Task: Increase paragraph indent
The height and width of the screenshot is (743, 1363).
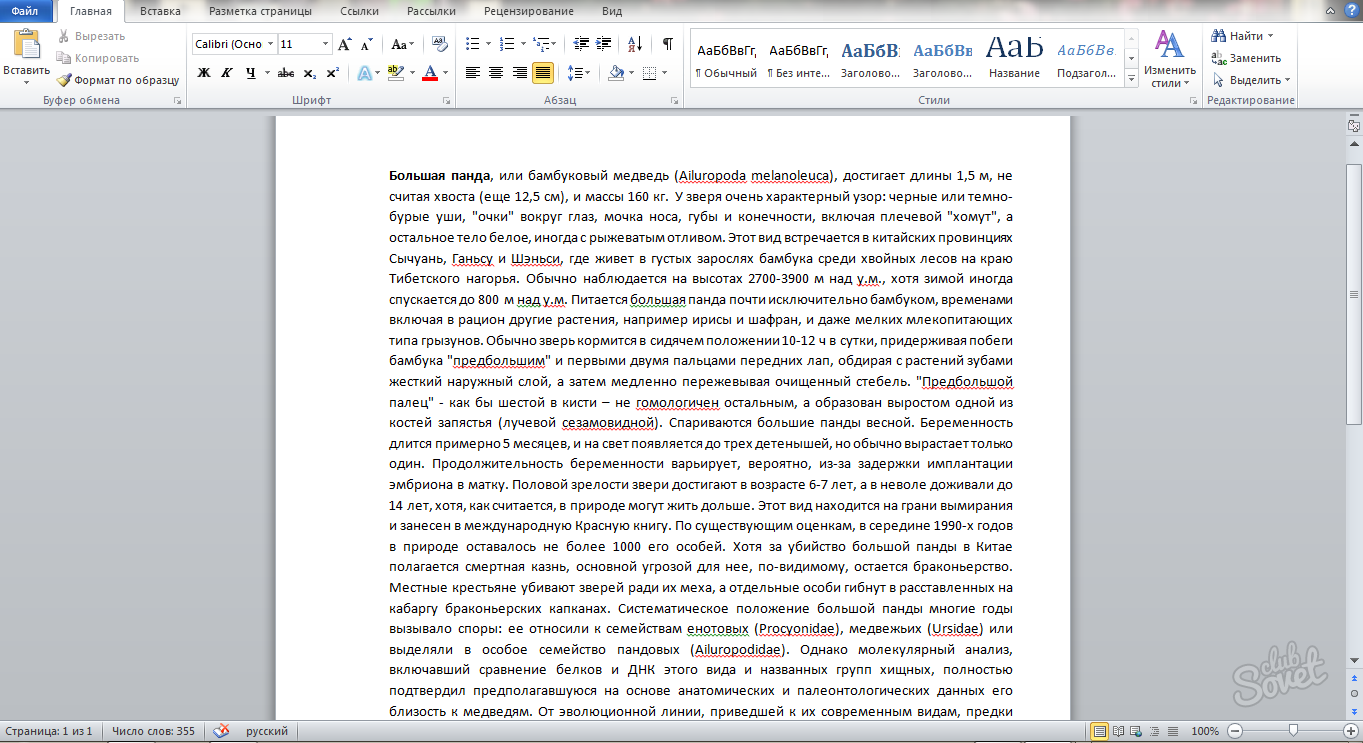Action: (603, 44)
